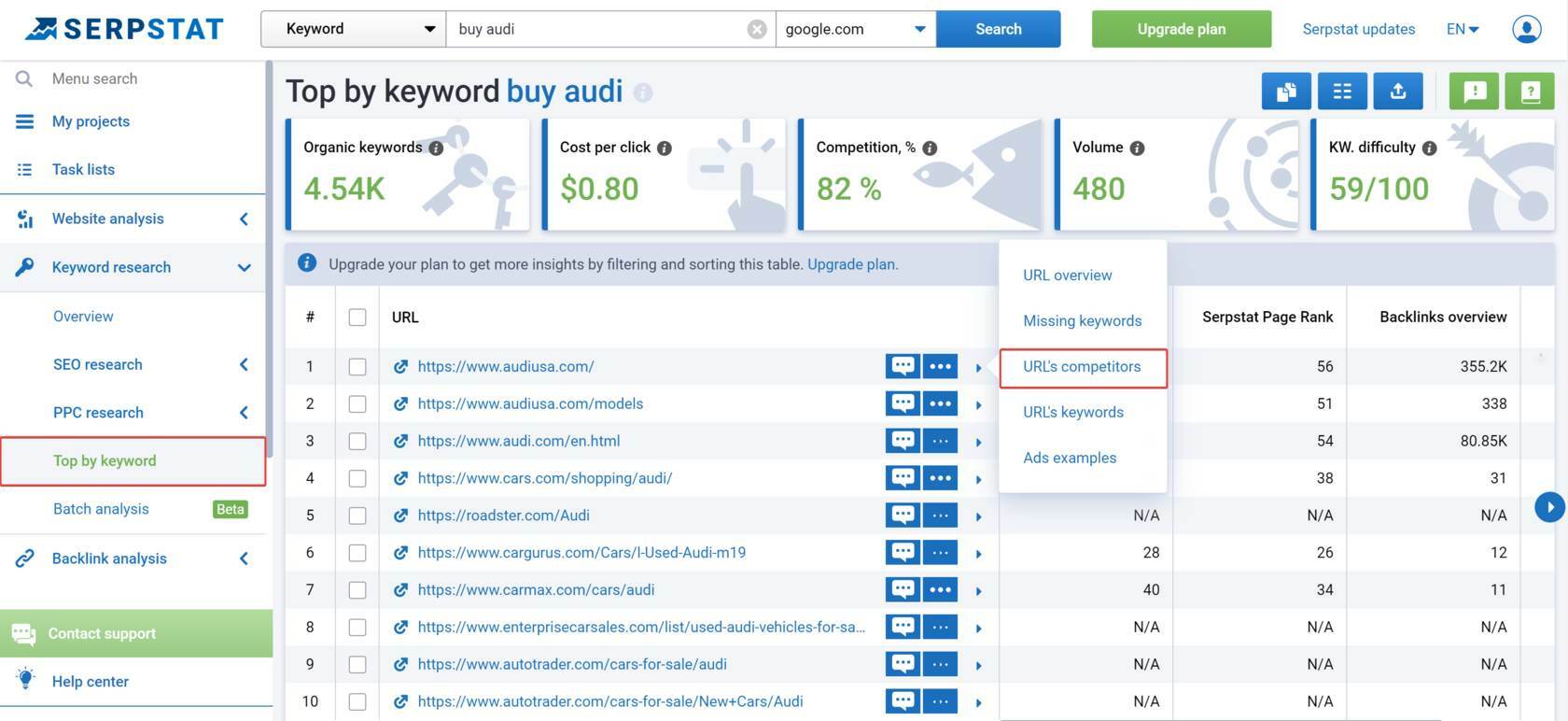Image resolution: width=1568 pixels, height=721 pixels.
Task: Open more options for carmax.com row
Action: click(x=940, y=590)
